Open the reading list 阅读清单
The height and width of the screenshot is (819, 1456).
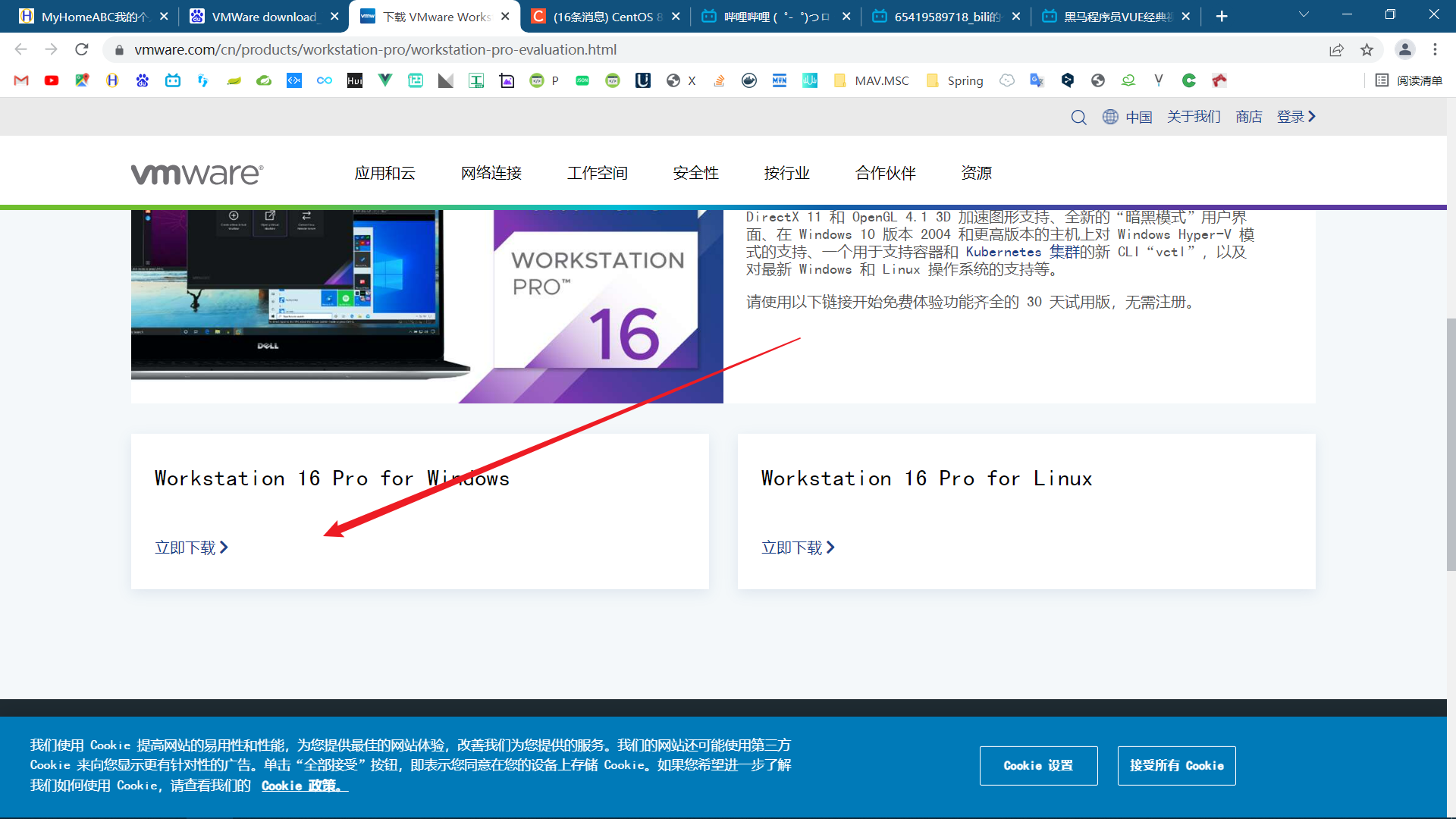[x=1409, y=80]
